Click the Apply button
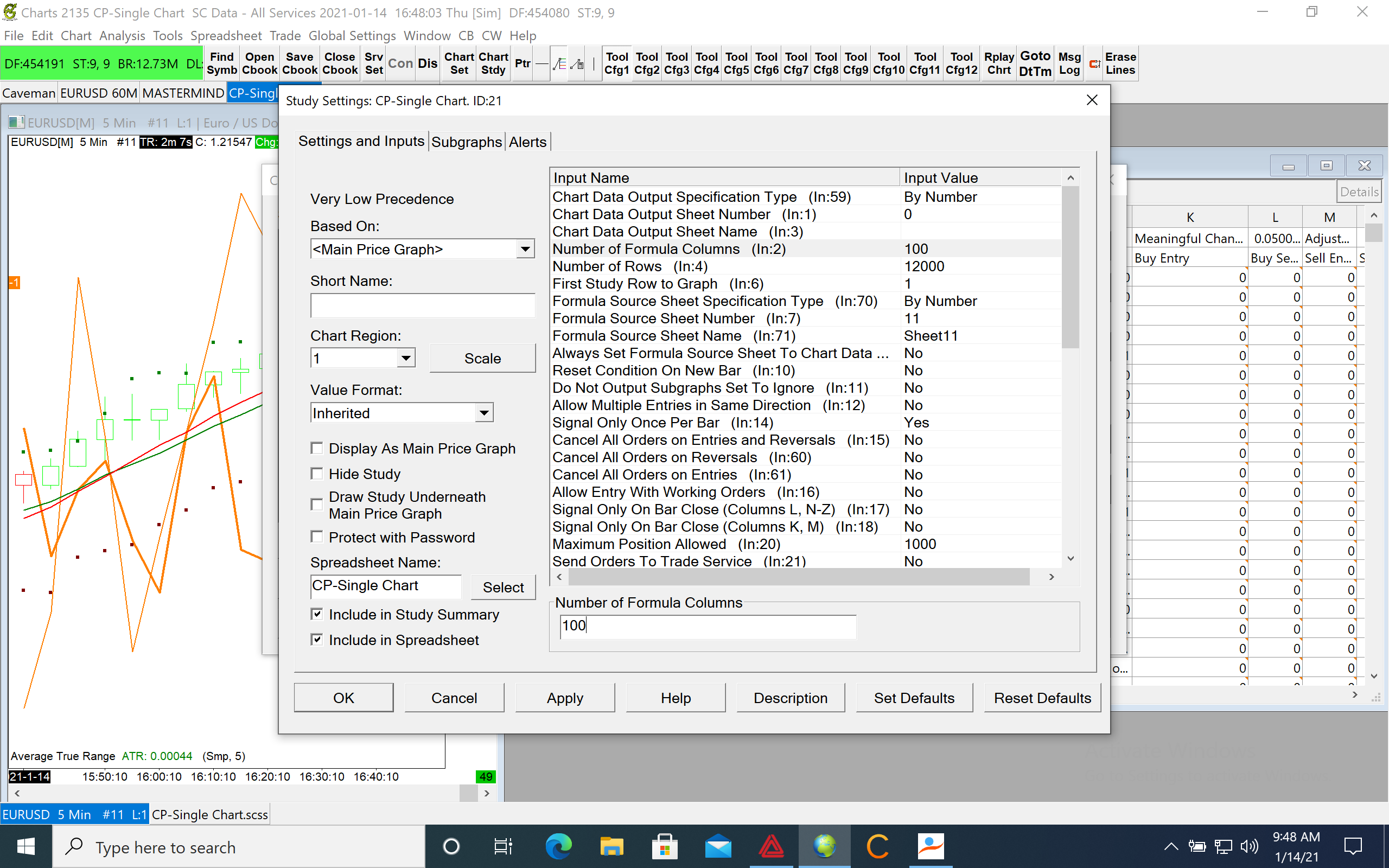Screen dimensions: 1389x868 564,698
